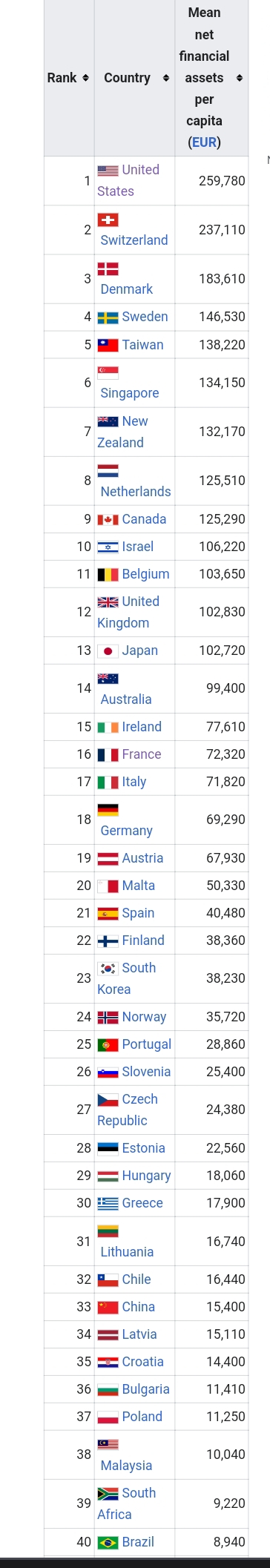The height and width of the screenshot is (1568, 270).
Task: Go to the Malaysia article link
Action: [126, 1466]
